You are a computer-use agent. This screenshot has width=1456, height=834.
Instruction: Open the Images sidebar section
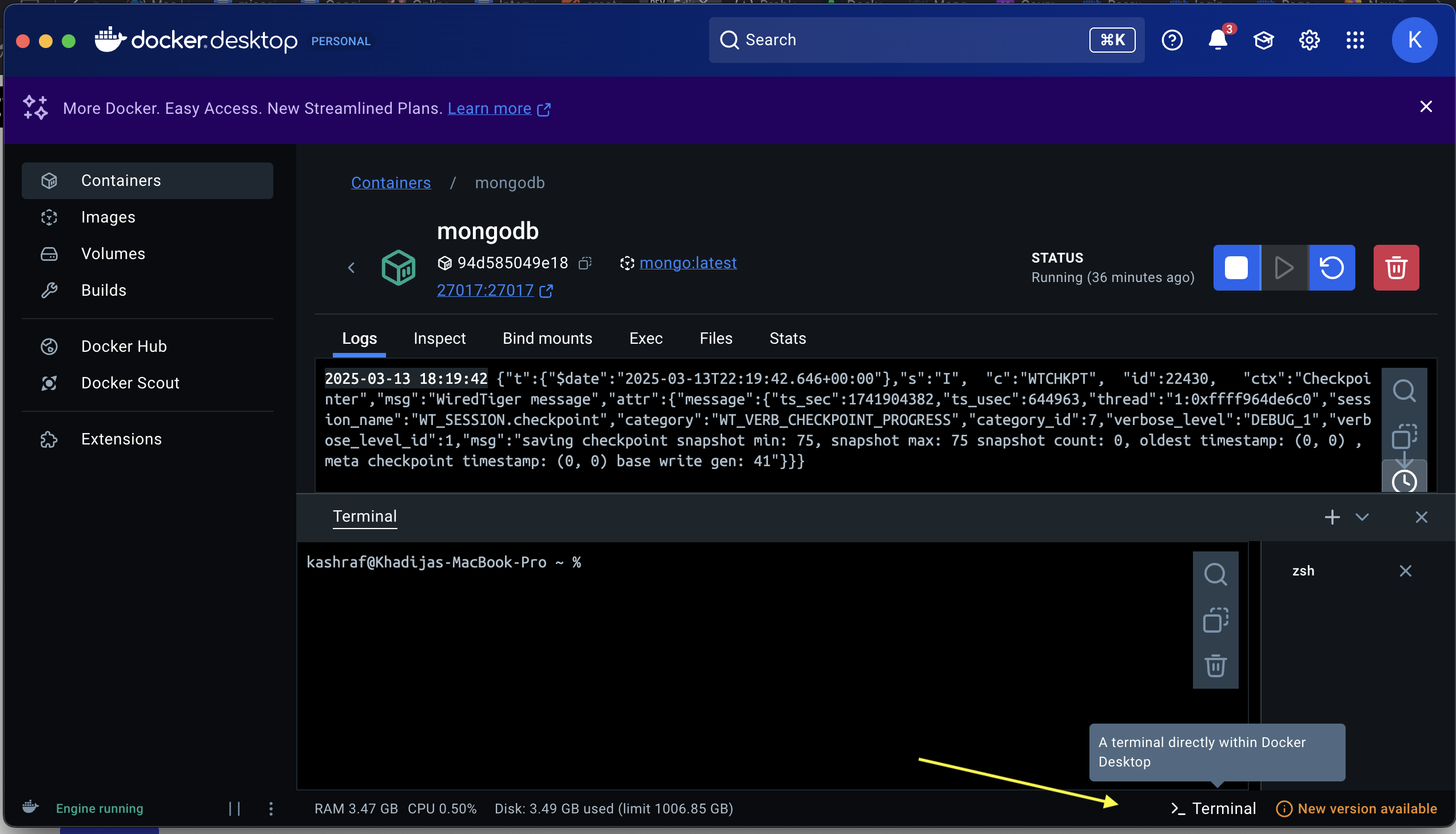tap(147, 217)
